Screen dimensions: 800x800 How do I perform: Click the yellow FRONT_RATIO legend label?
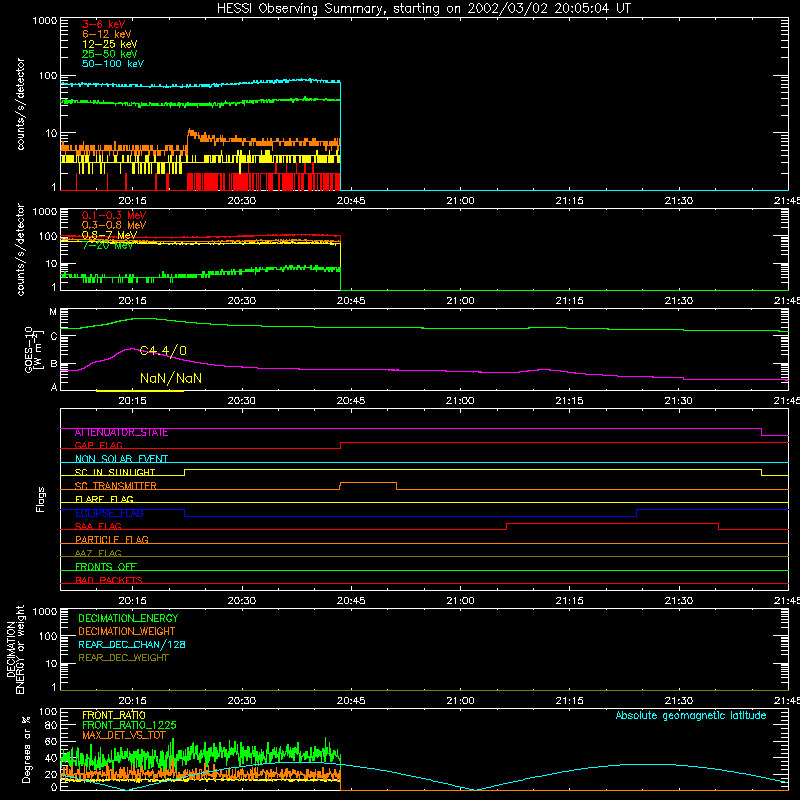(114, 715)
